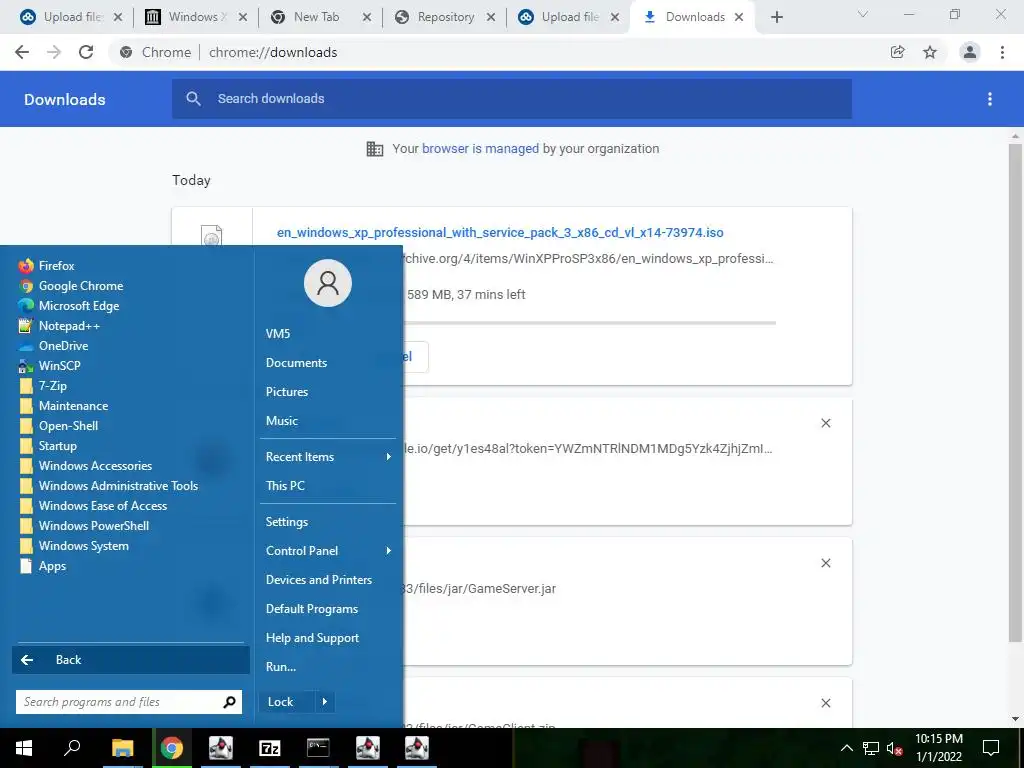
Task: Expand the 7-Zip folder
Action: [42, 386]
